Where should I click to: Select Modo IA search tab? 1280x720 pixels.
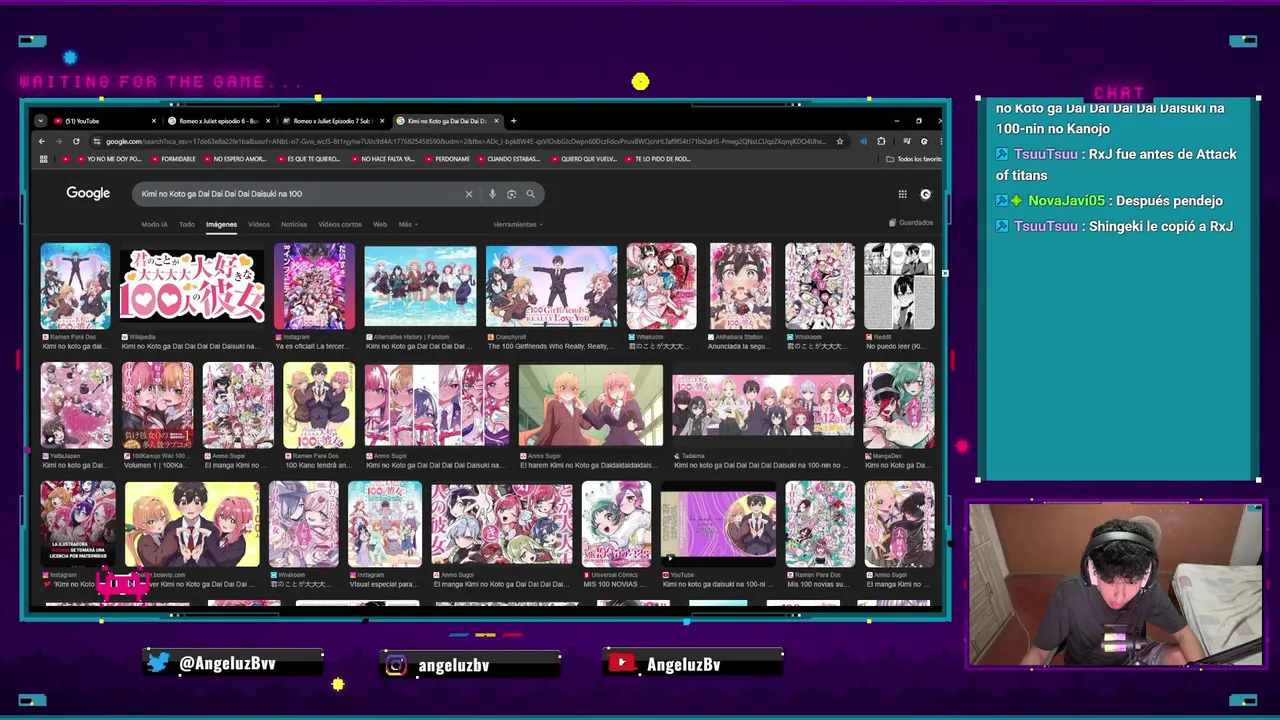pos(154,224)
